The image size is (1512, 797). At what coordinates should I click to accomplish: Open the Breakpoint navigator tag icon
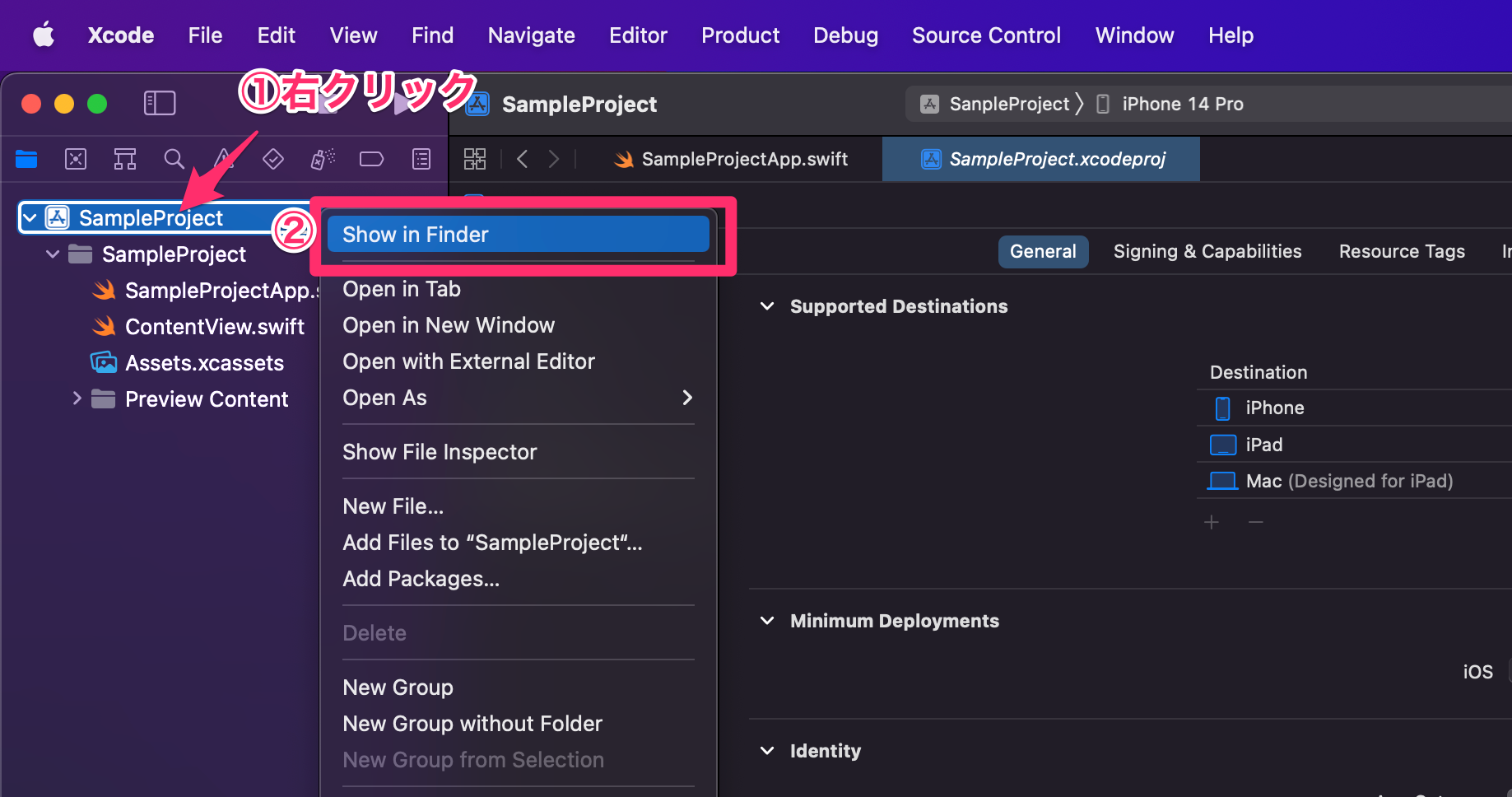point(371,159)
